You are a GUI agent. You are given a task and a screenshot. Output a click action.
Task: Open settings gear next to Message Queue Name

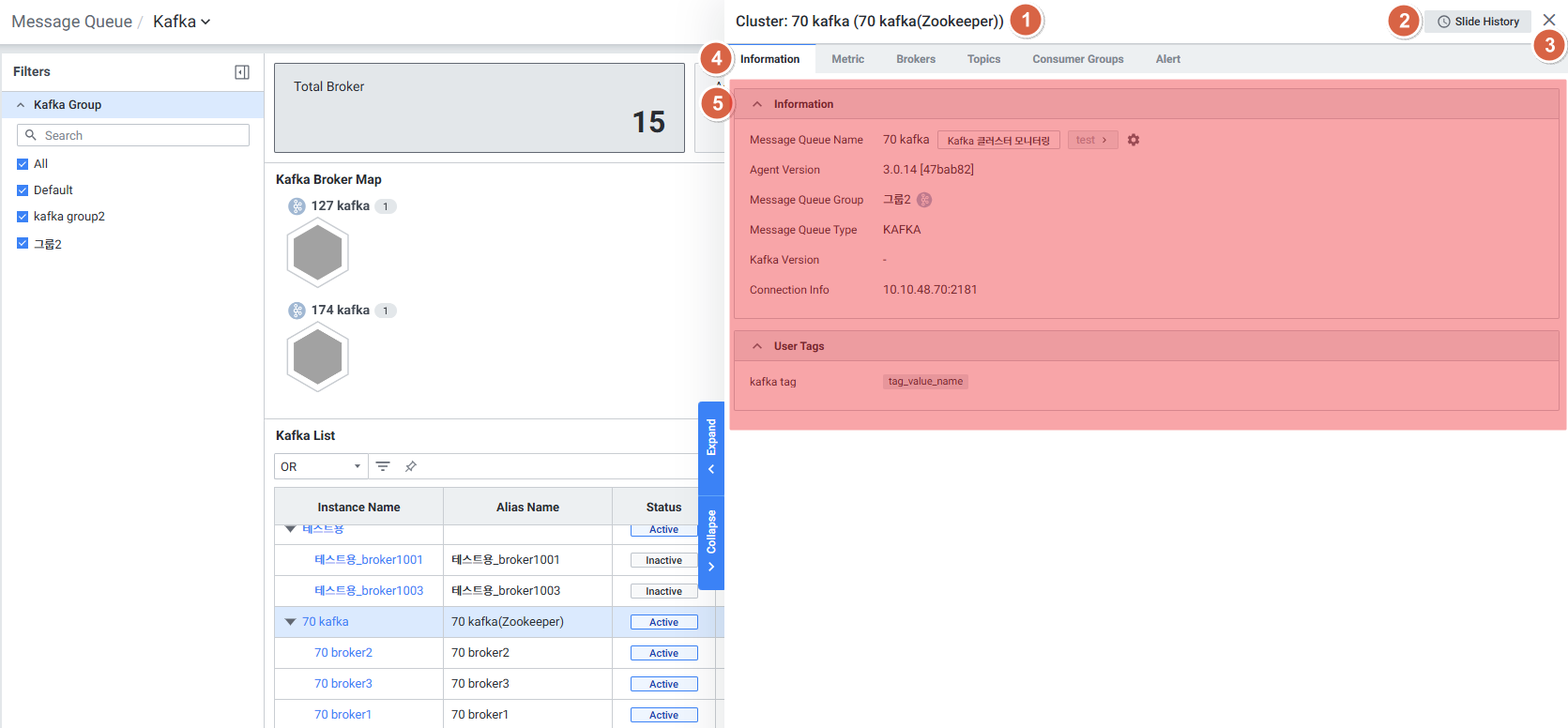pyautogui.click(x=1134, y=140)
